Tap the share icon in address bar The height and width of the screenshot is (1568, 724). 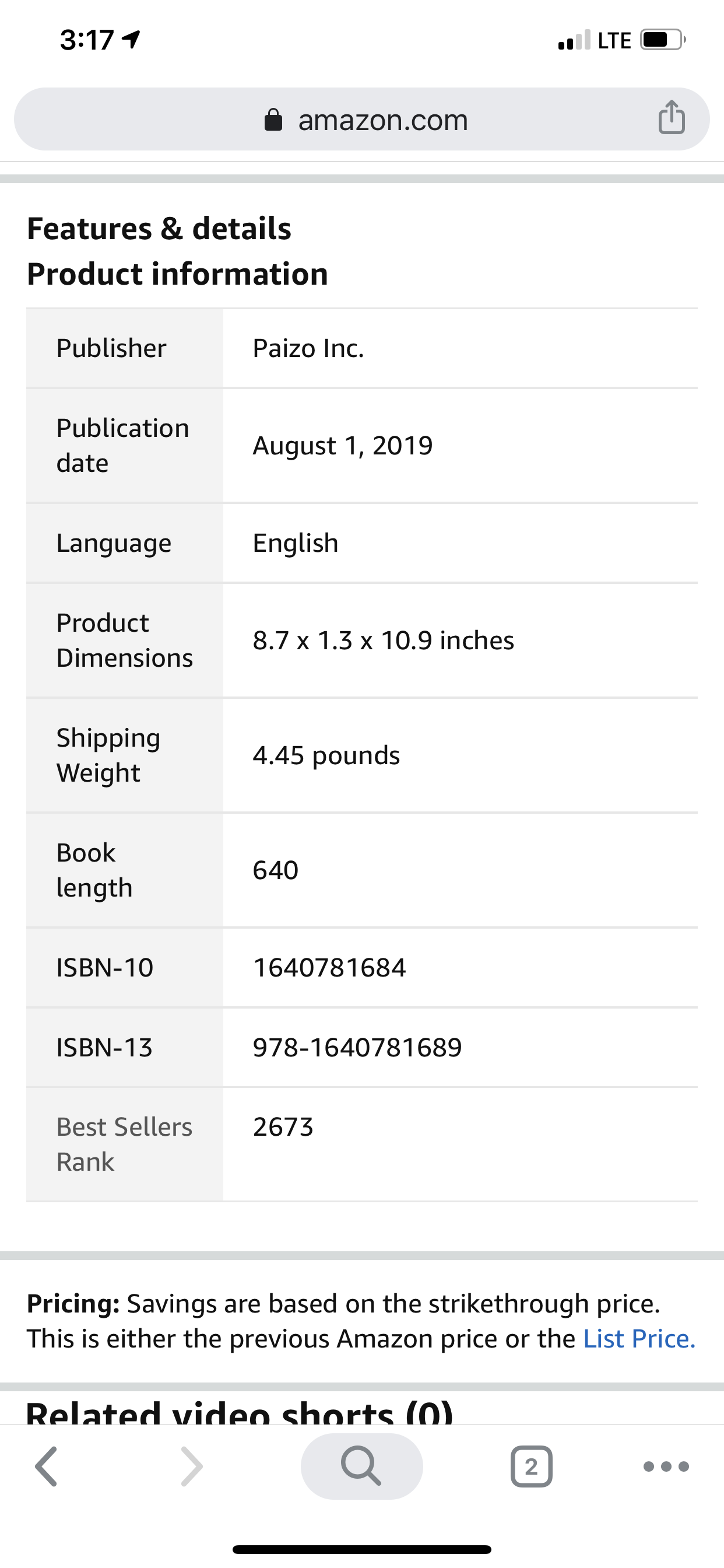coord(671,117)
